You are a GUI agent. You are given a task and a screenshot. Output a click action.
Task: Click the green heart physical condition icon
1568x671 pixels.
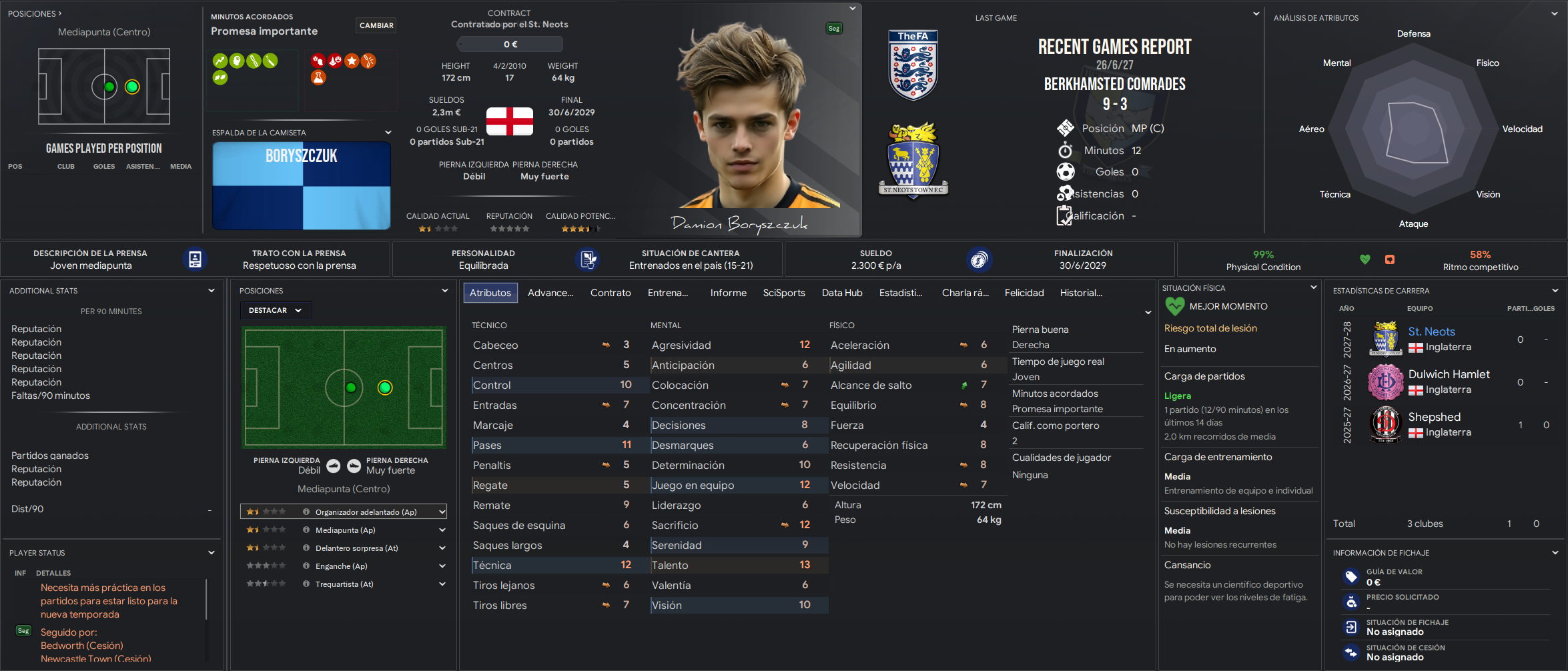coord(1365,259)
